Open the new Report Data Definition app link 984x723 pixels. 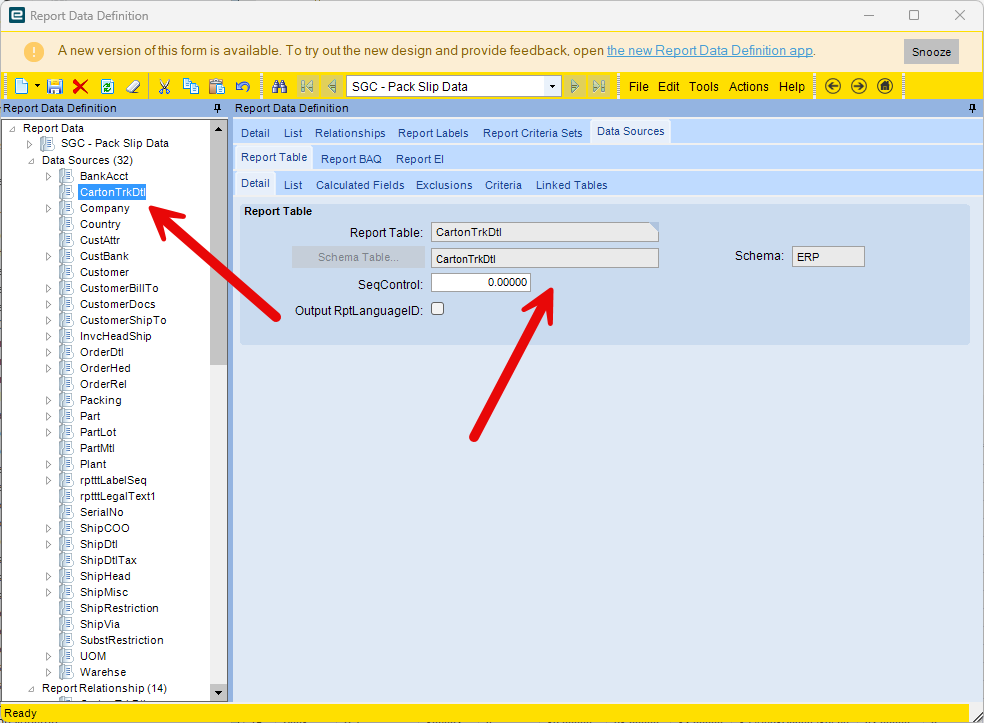pyautogui.click(x=710, y=51)
